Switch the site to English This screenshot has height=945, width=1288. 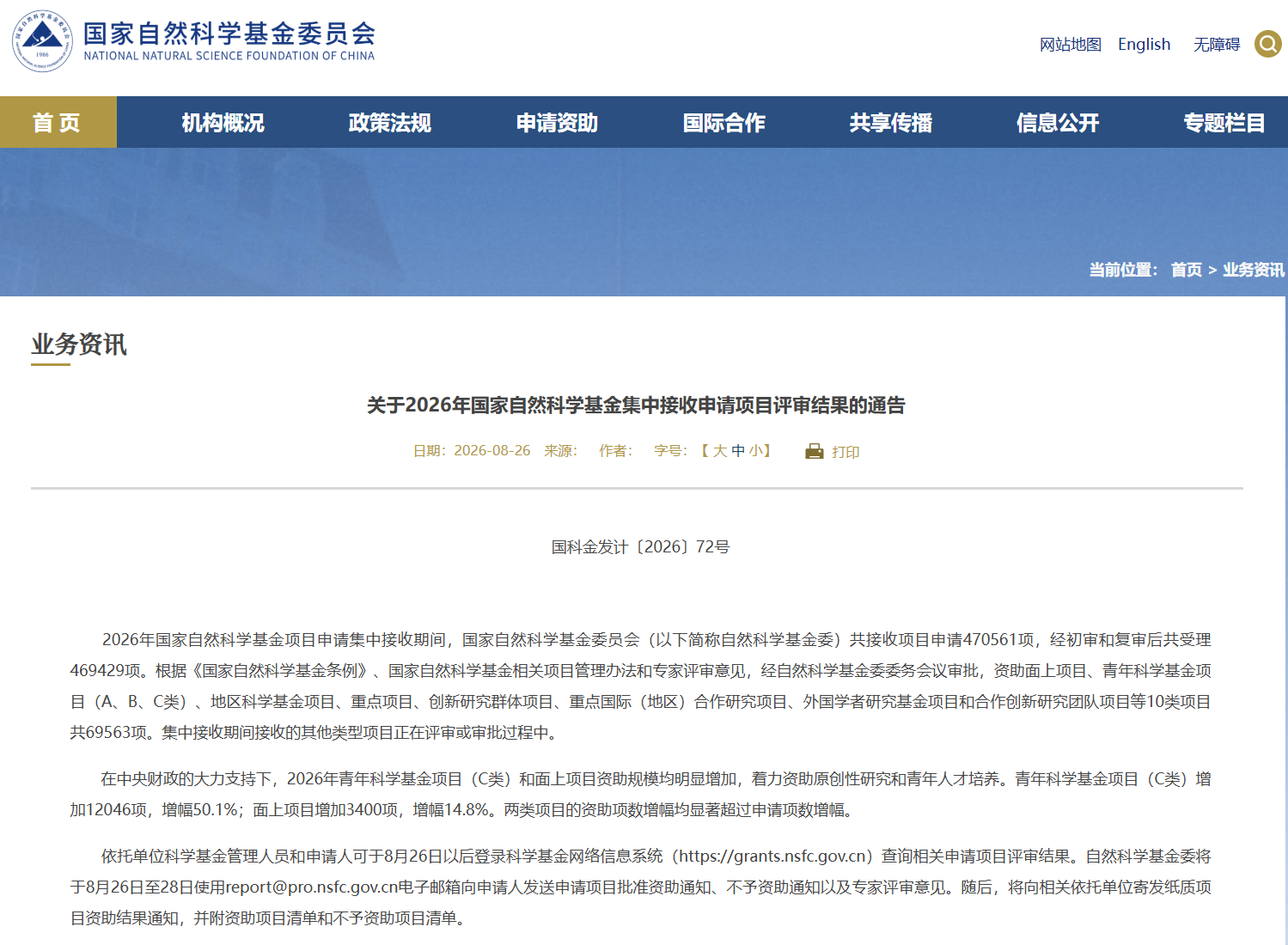click(1144, 45)
